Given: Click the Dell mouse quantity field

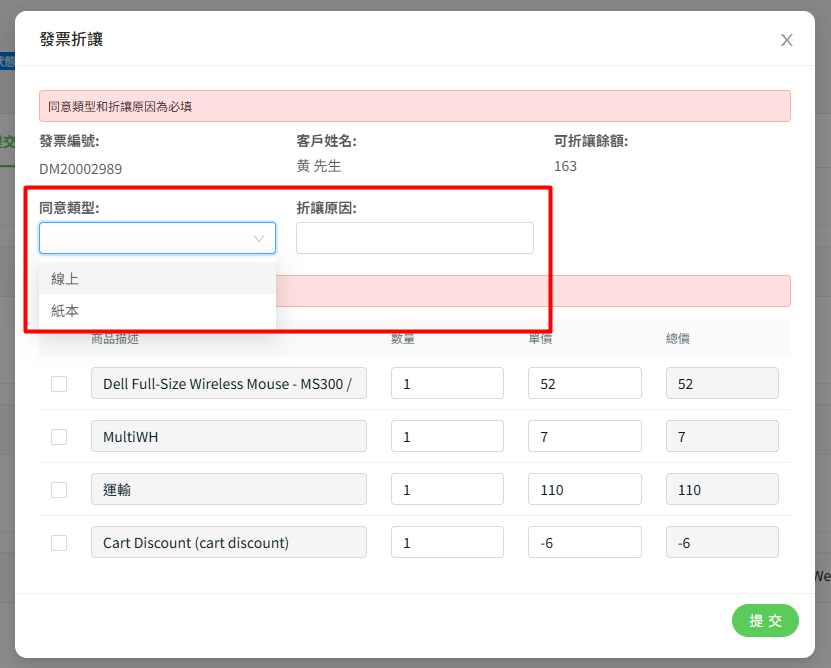Looking at the screenshot, I should pos(447,384).
